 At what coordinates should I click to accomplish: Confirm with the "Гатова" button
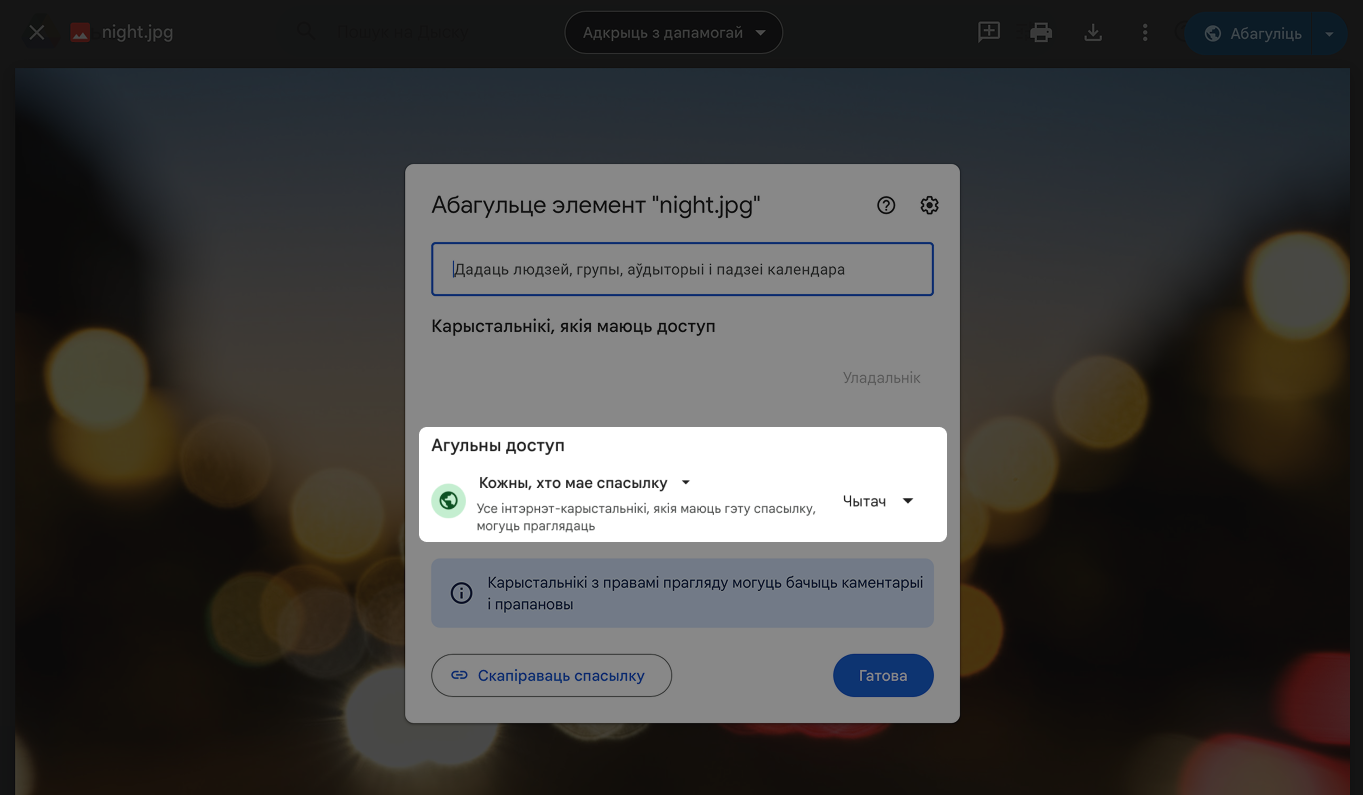(883, 675)
